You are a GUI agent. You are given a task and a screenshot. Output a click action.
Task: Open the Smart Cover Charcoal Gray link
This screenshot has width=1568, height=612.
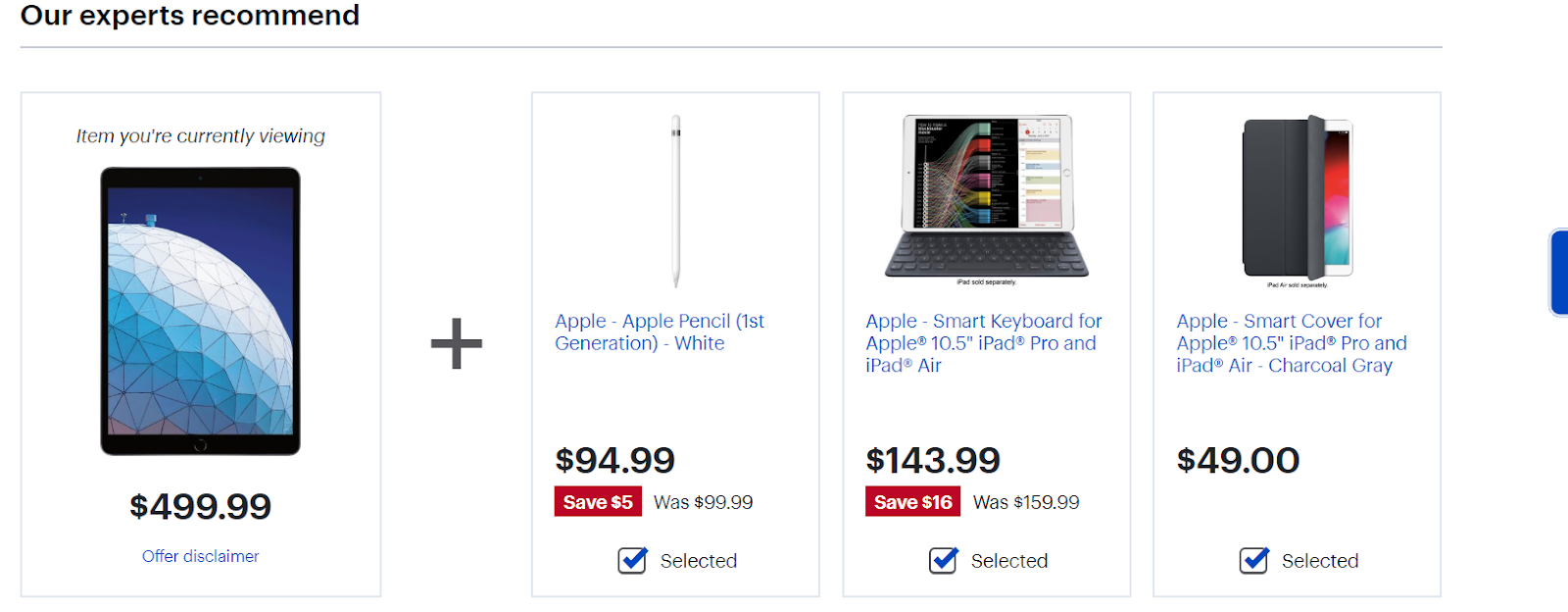(x=1291, y=342)
